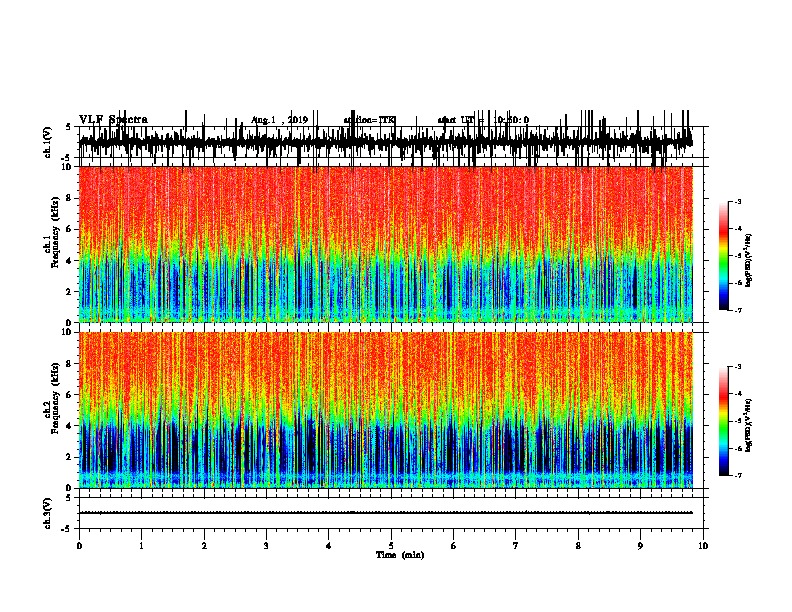Click the ch.1 colorbar log(PSD) label
The height and width of the screenshot is (612, 792).
(x=748, y=261)
